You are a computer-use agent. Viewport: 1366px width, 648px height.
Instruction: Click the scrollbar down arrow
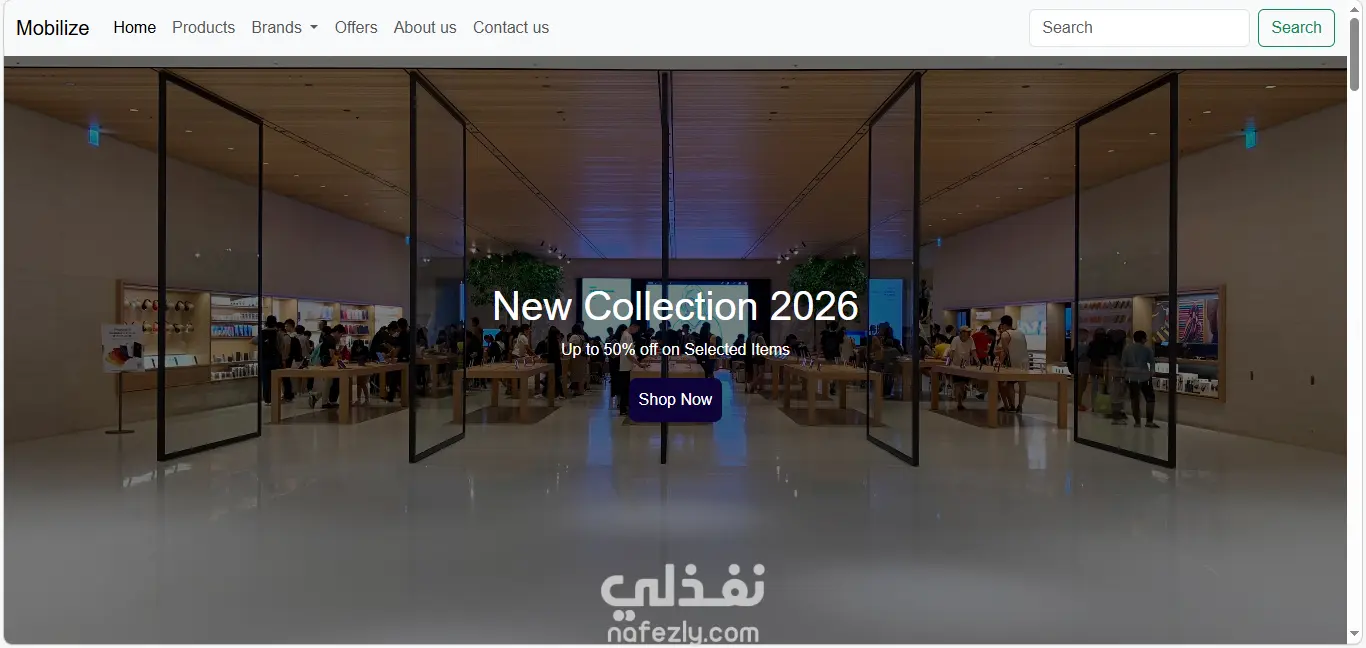[1356, 635]
